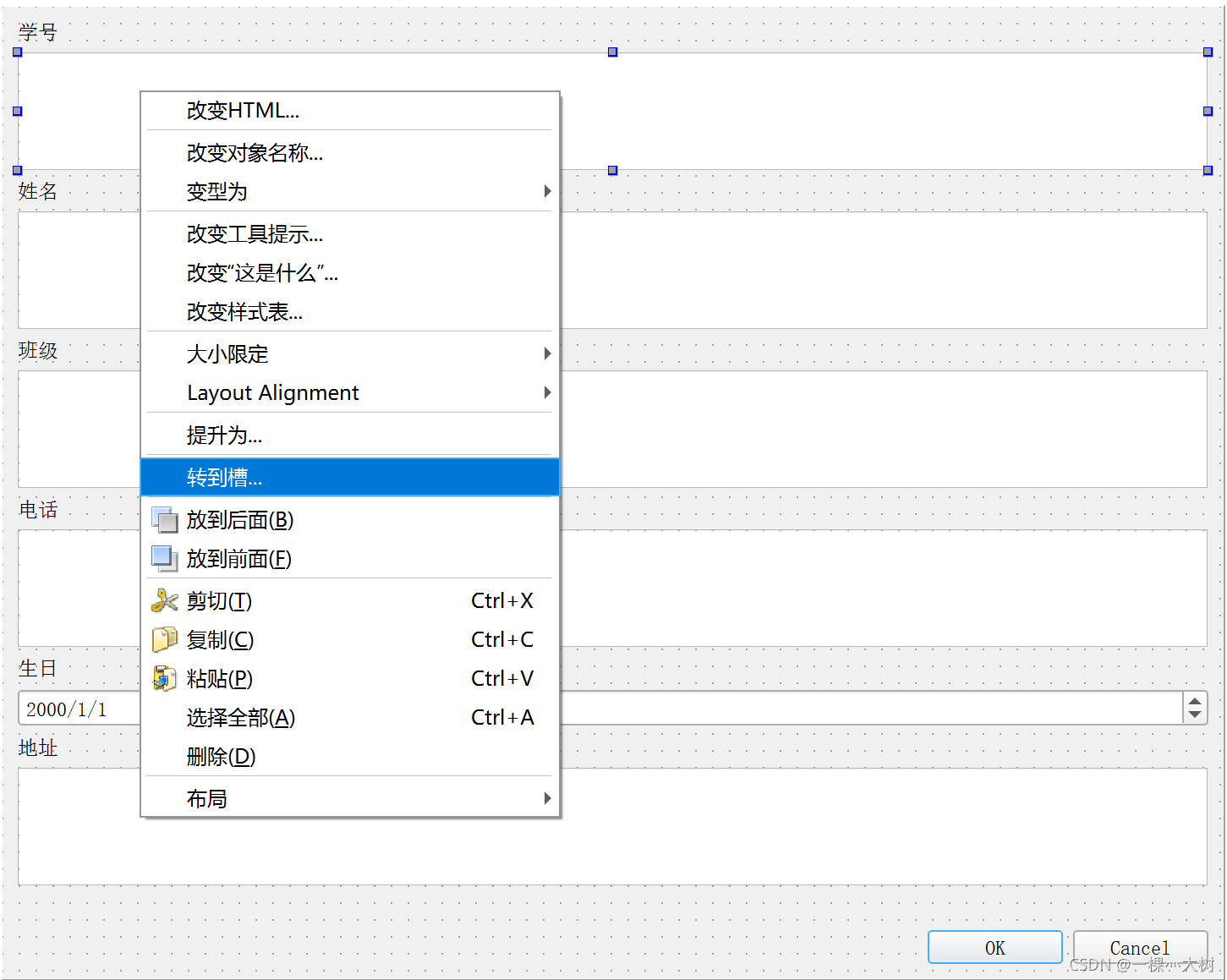Click the right-middle resize handle of 学号 box
The height and width of the screenshot is (980, 1227).
[x=1208, y=111]
